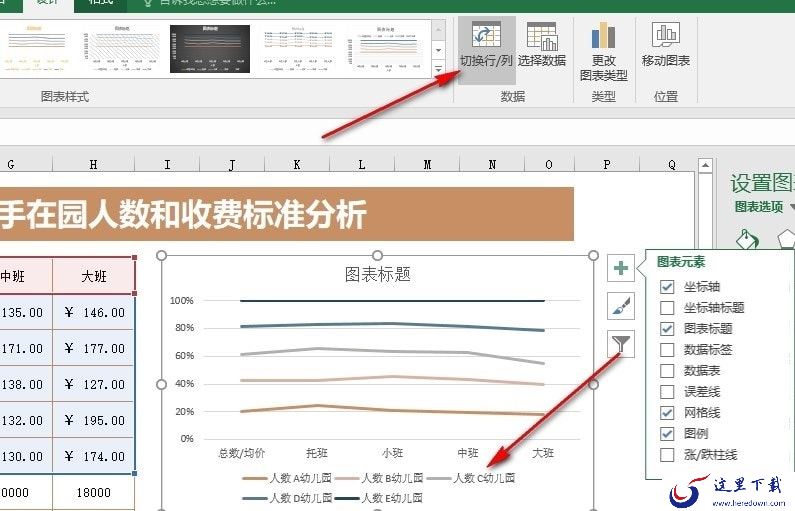The image size is (795, 511).
Task: Select legend entry 人数 C幼儿园
Action: point(472,478)
